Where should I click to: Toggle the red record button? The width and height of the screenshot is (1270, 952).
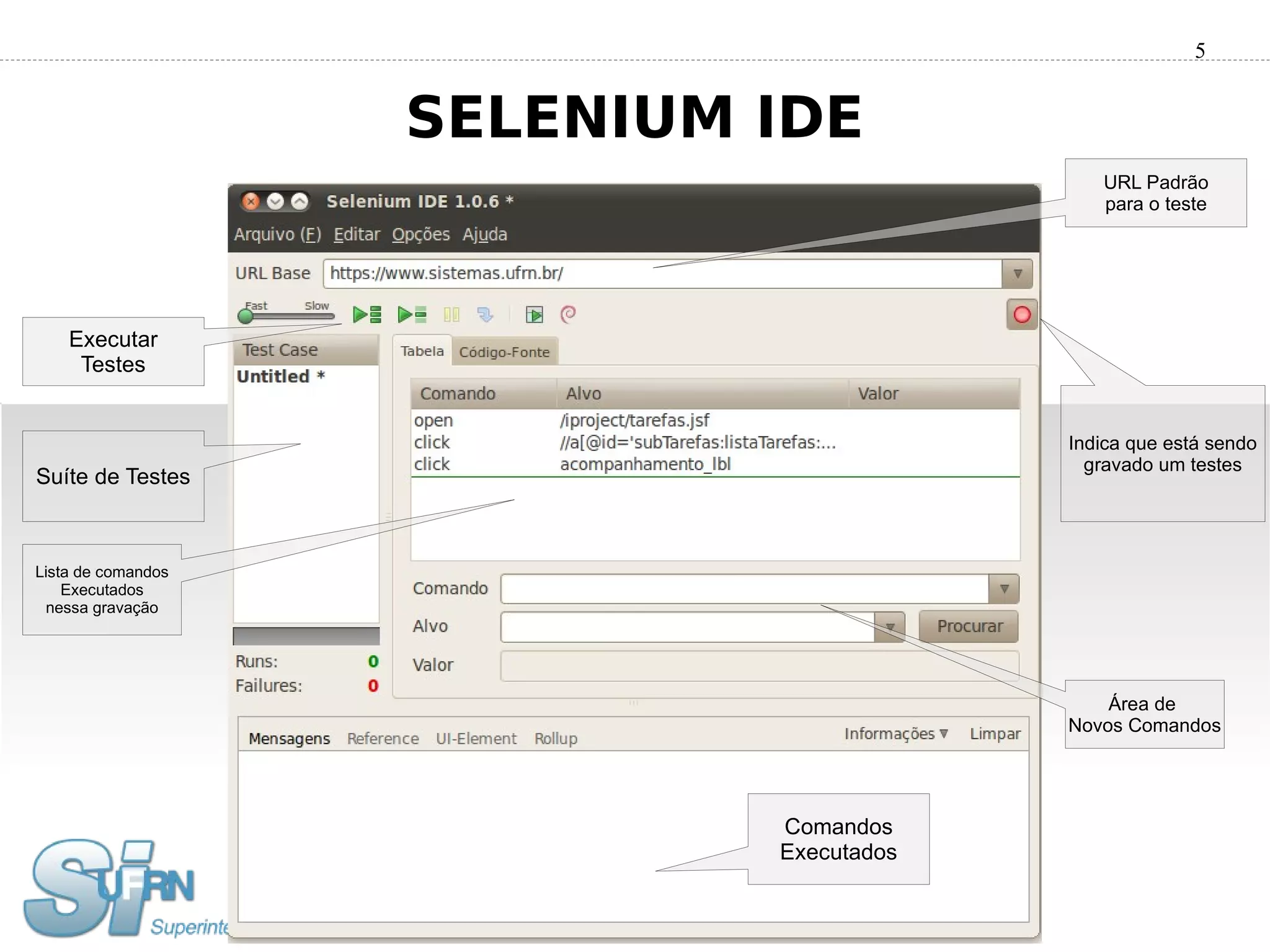click(x=1022, y=314)
